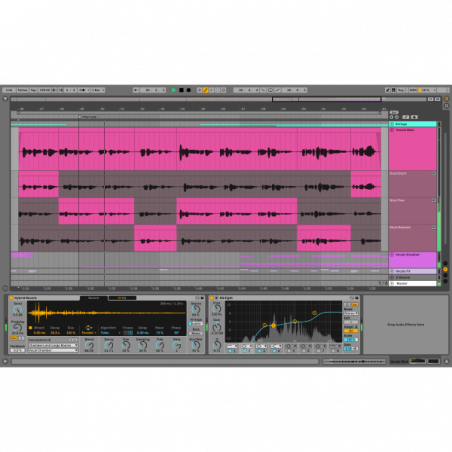Open the convolution IR file dropdown

(53, 350)
